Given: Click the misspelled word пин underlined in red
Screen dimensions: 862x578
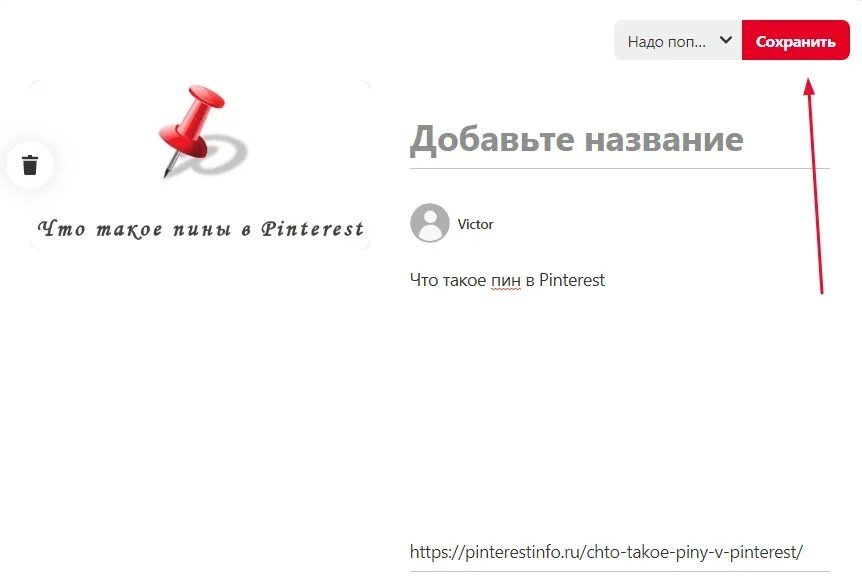Looking at the screenshot, I should coord(506,281).
